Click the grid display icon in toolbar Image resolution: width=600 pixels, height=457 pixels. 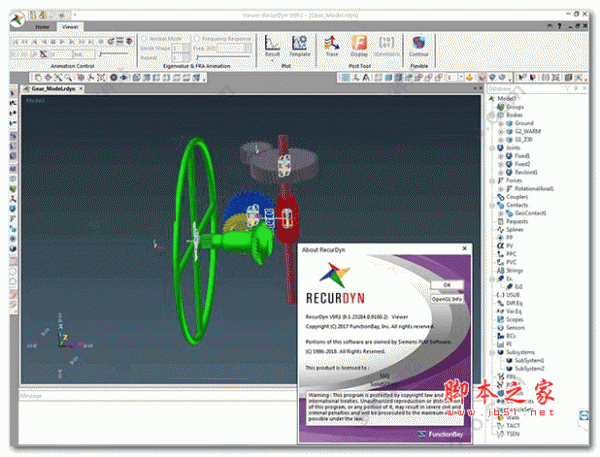[346, 78]
